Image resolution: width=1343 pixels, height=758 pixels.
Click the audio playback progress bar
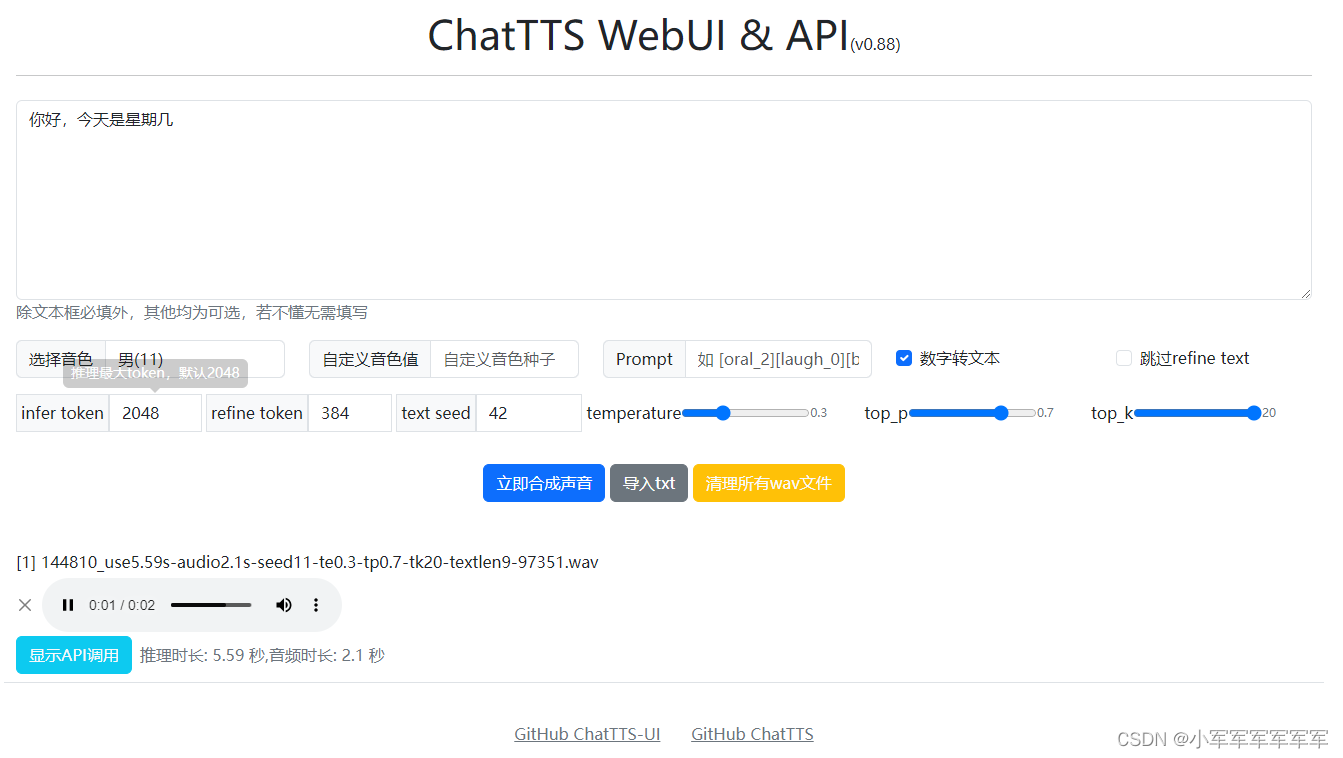(211, 605)
